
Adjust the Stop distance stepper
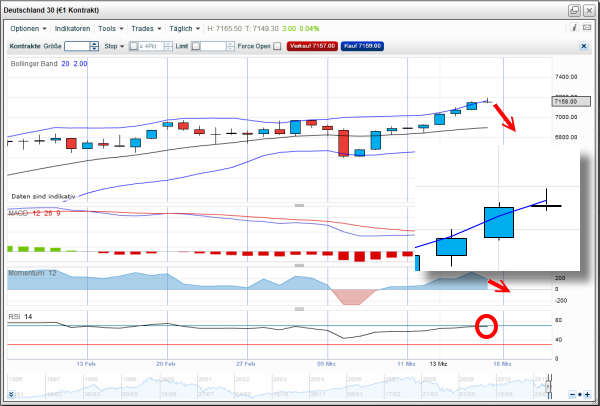168,46
